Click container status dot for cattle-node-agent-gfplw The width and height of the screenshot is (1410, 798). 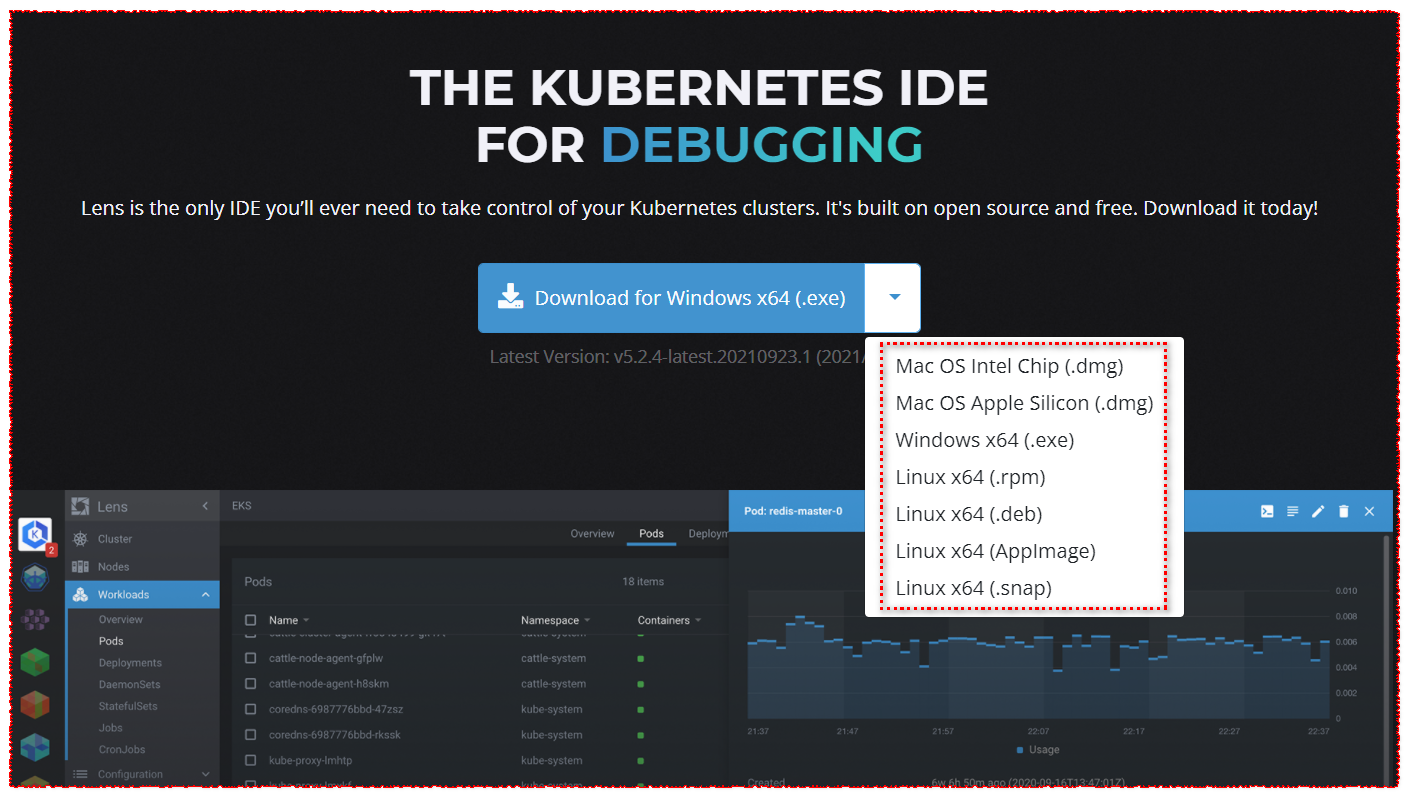click(640, 659)
